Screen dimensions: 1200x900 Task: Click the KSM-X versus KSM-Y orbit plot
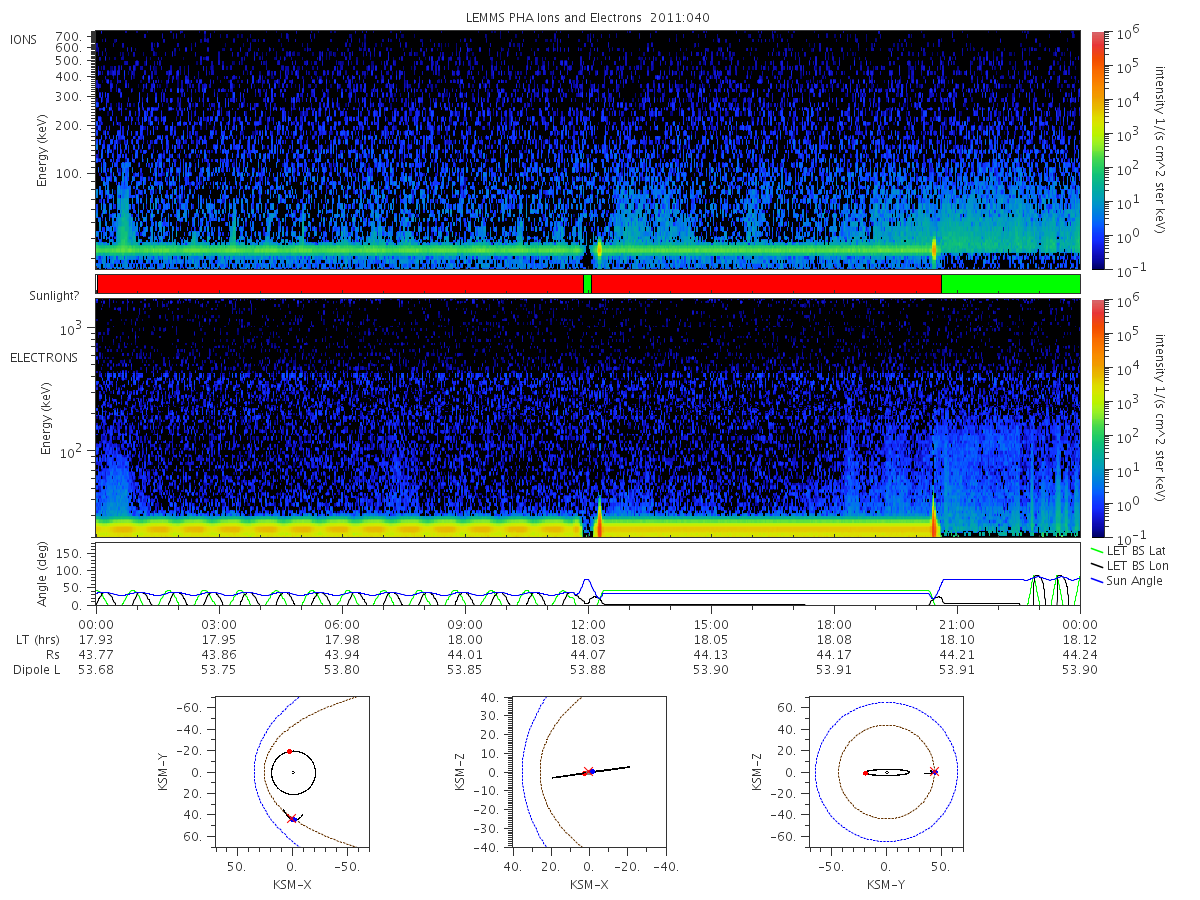click(x=292, y=773)
